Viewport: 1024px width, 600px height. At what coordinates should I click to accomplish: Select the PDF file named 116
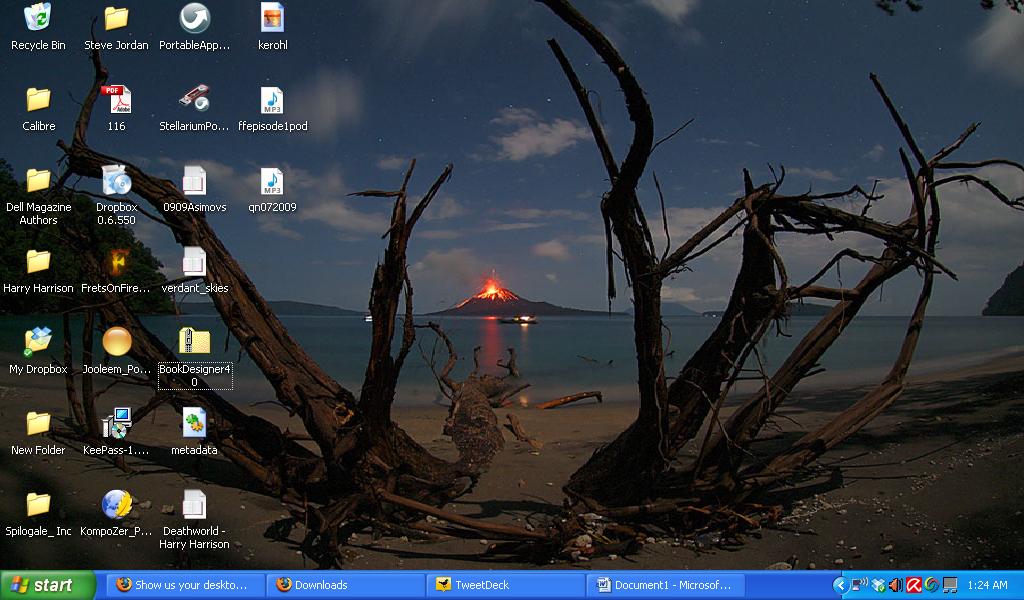coord(116,99)
